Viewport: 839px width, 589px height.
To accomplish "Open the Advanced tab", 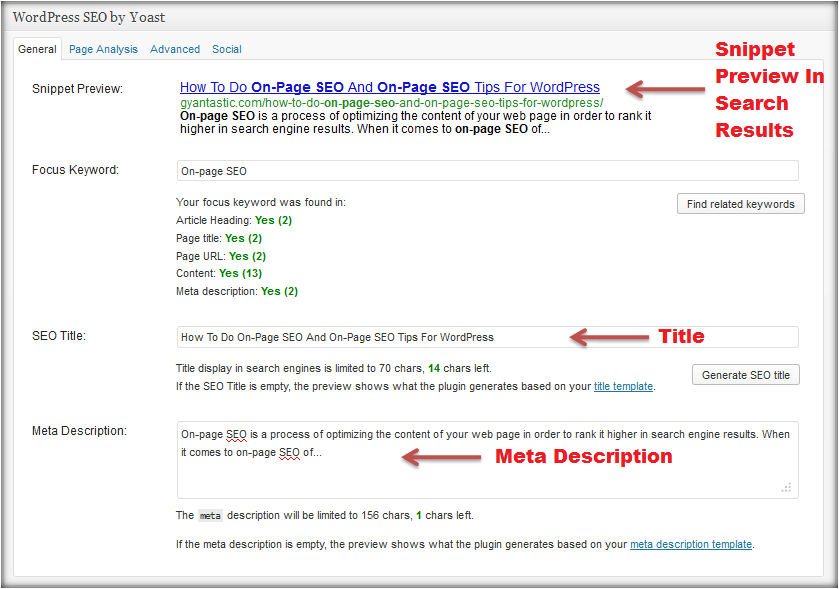I will coord(175,49).
